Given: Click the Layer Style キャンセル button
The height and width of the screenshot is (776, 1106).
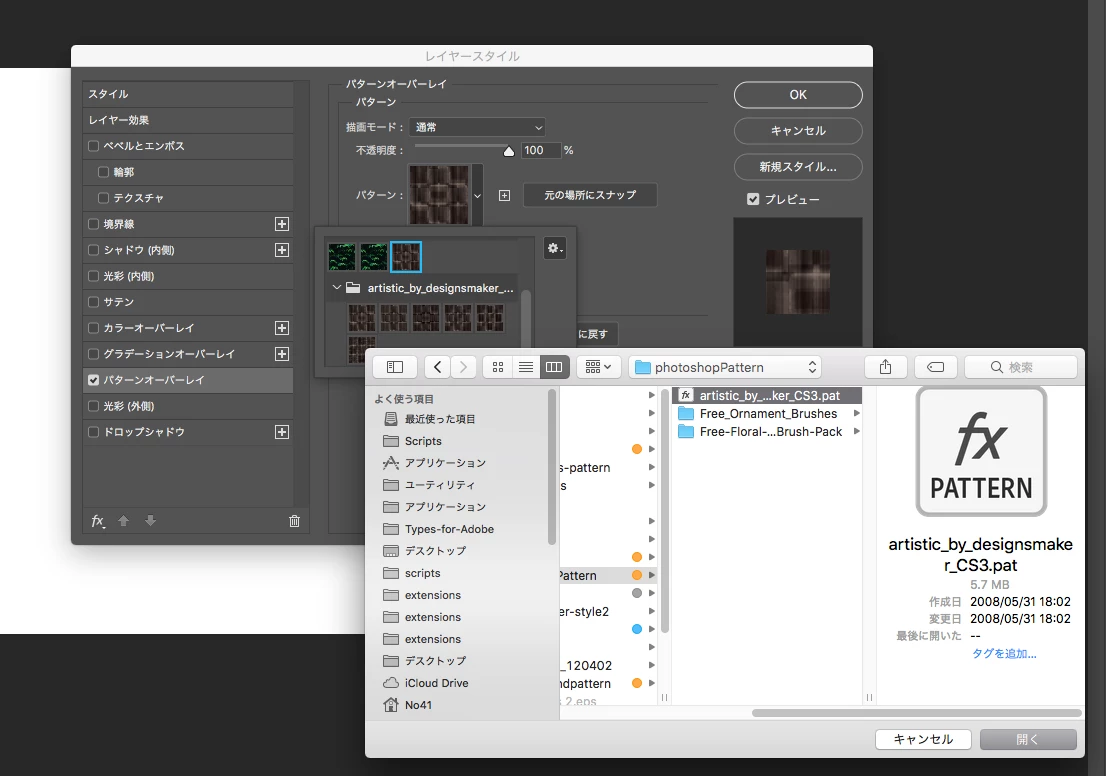Looking at the screenshot, I should click(x=798, y=131).
